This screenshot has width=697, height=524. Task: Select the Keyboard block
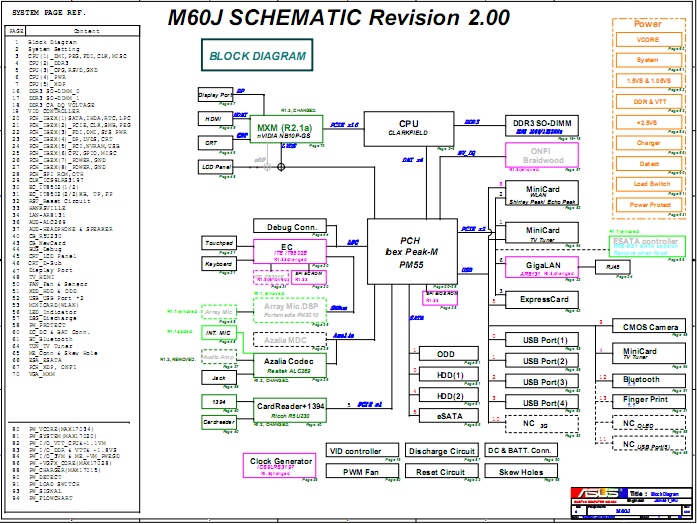point(219,264)
